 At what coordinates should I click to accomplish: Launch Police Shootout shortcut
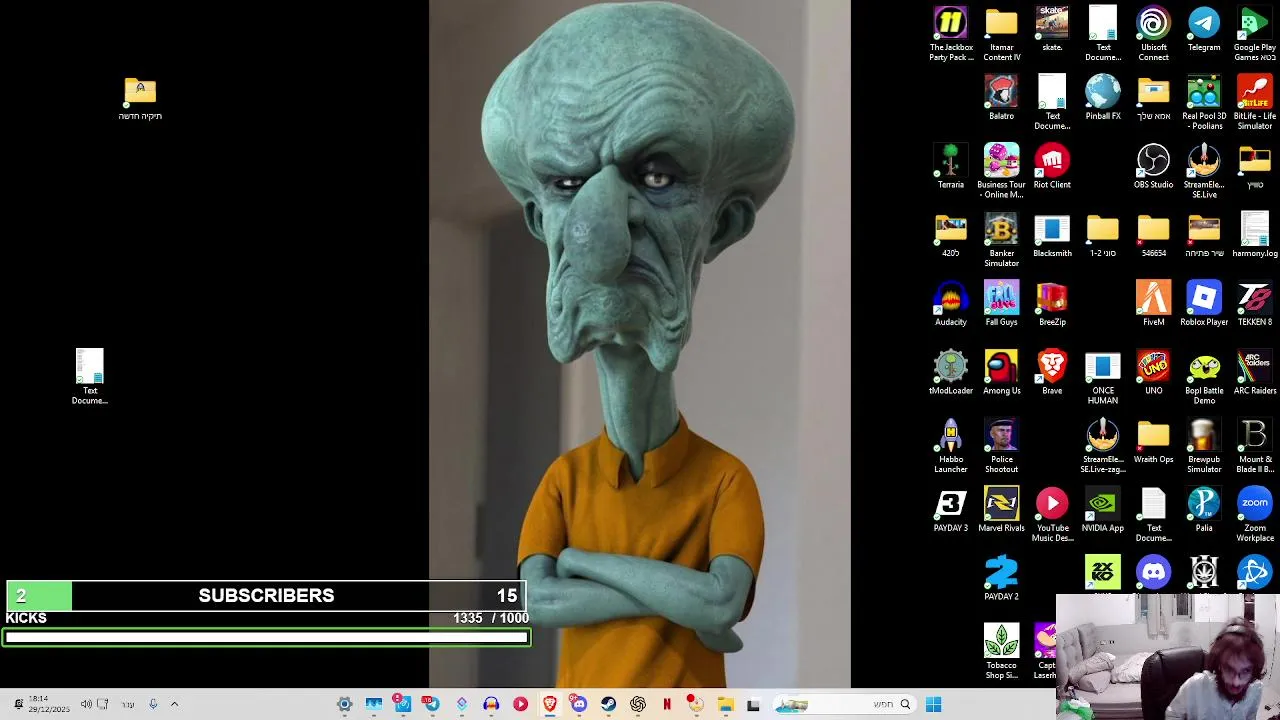[x=1001, y=447]
